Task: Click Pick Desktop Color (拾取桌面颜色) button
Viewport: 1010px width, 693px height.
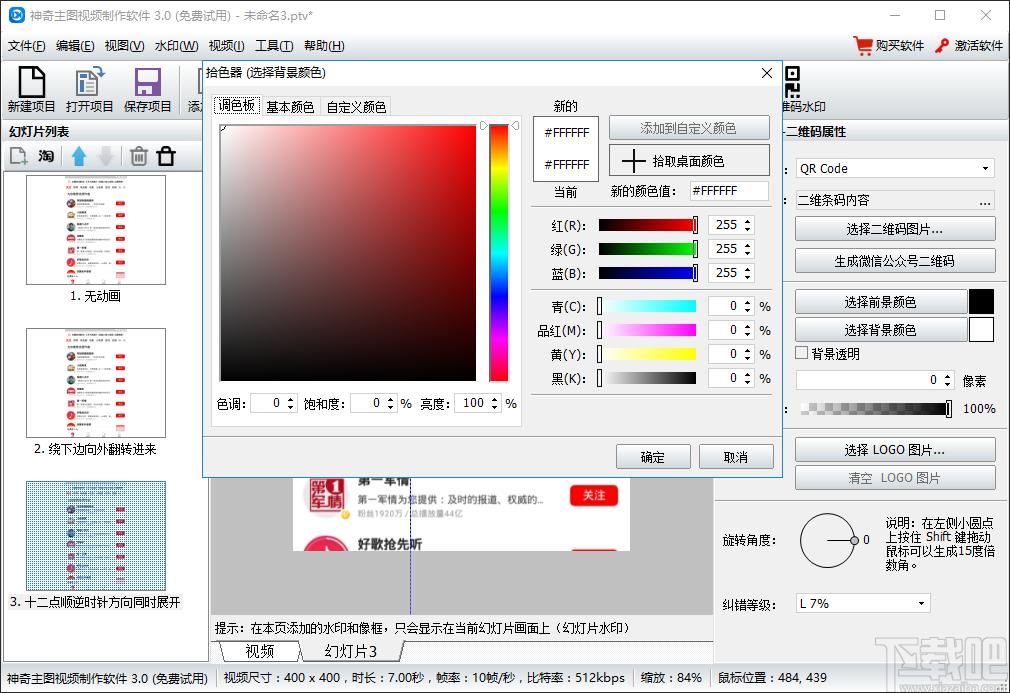Action: 689,160
